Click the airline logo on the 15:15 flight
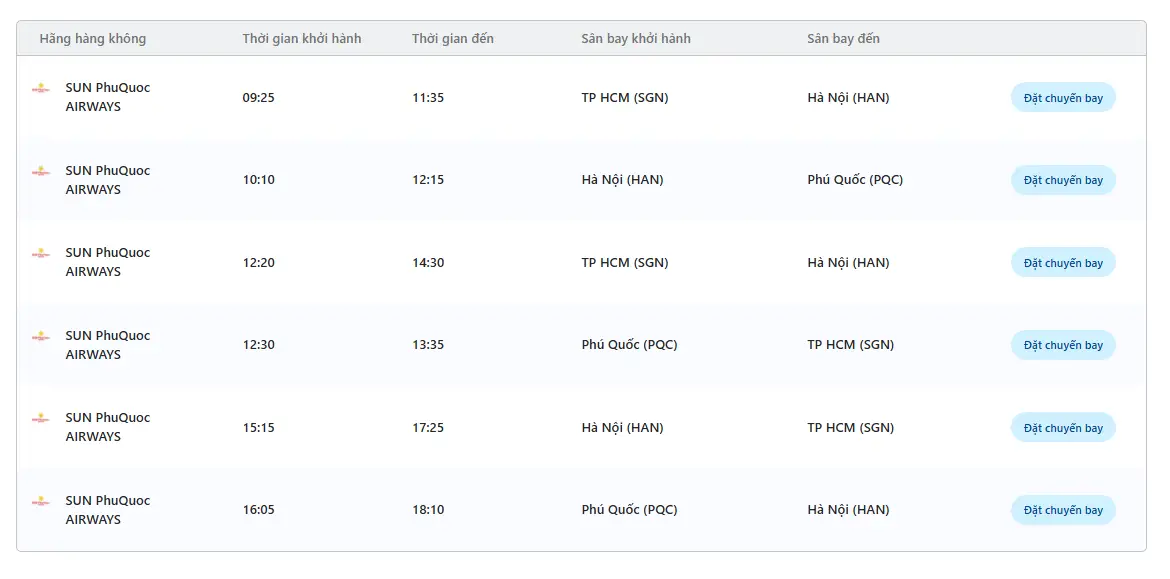 [x=41, y=418]
